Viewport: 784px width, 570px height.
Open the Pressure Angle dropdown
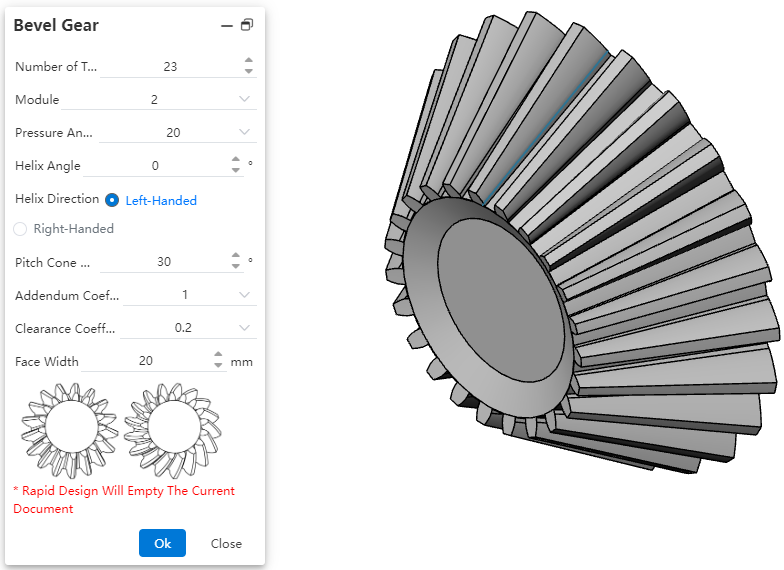[244, 132]
